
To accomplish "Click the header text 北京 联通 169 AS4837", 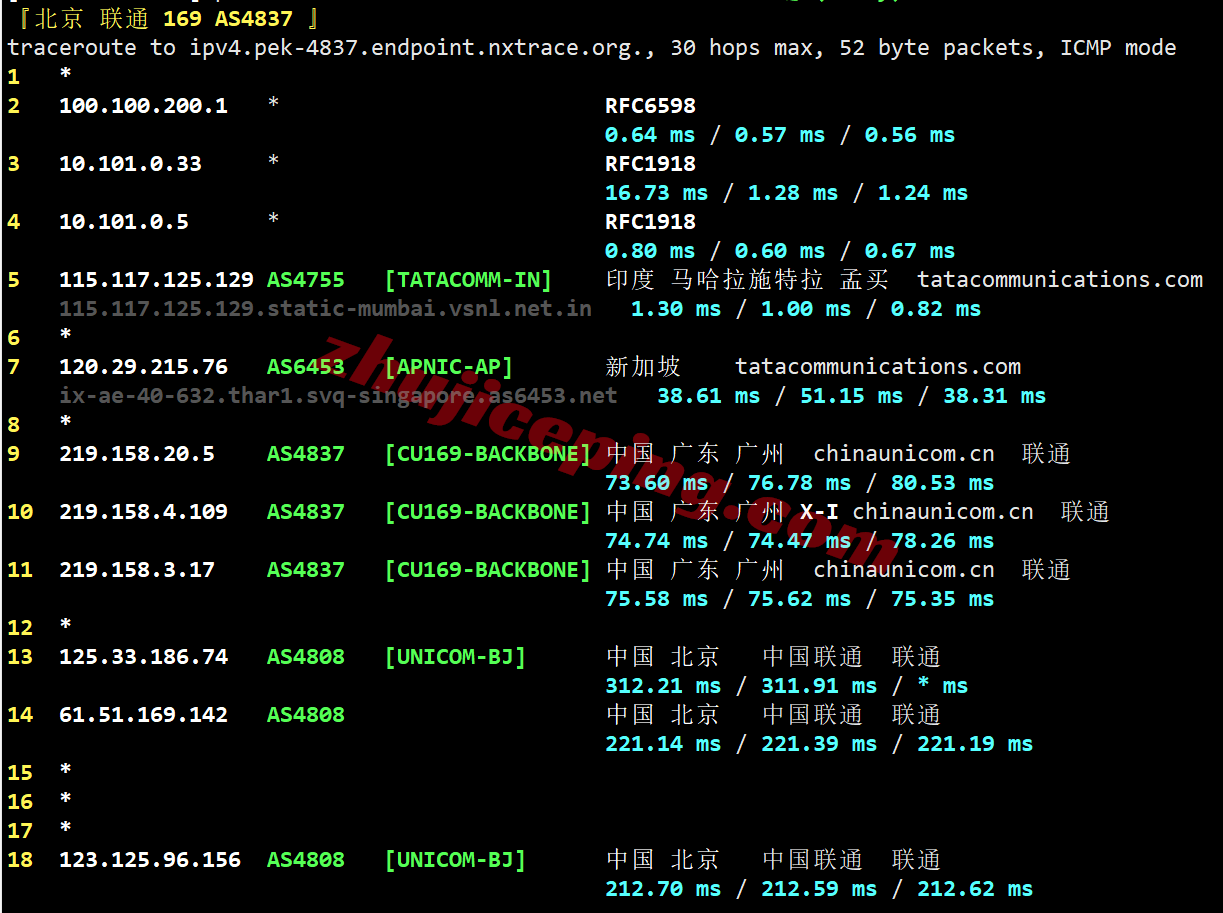I will coord(164,18).
